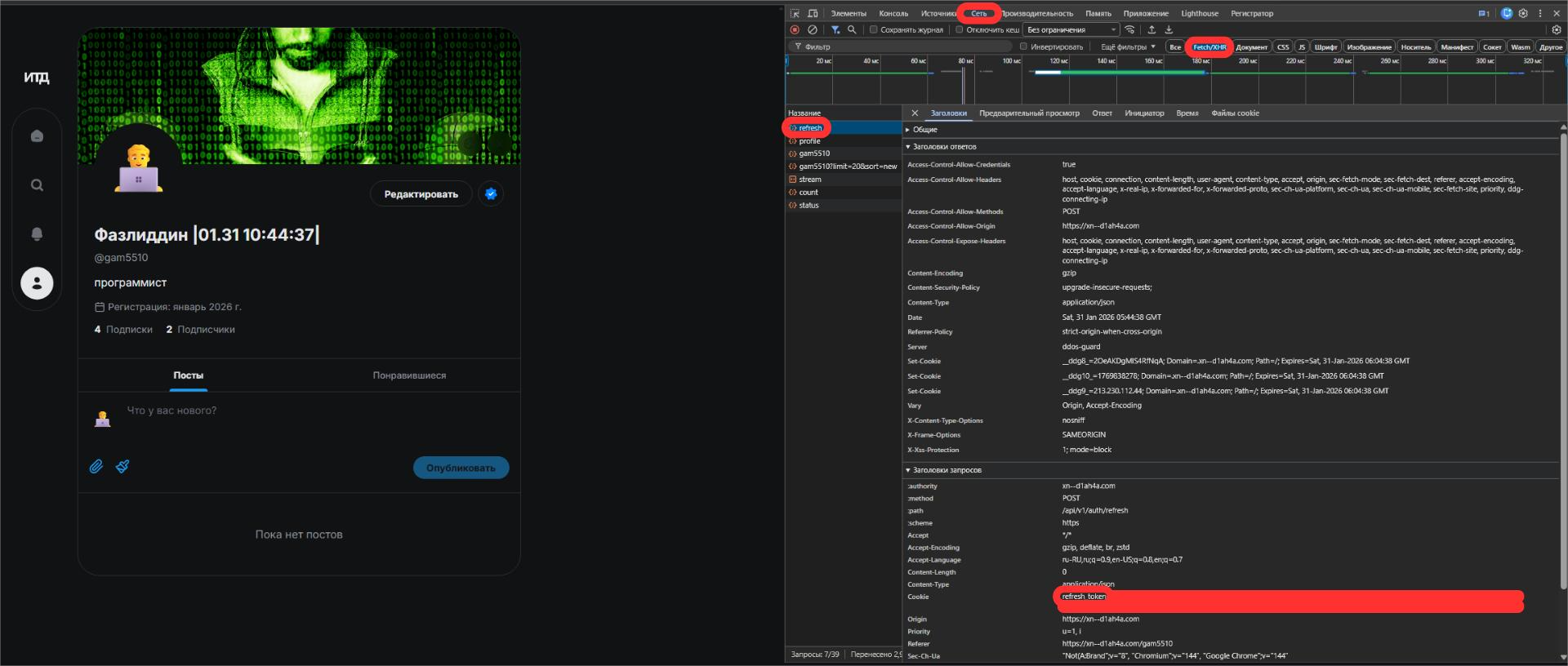Click the Опубликовать button
The image size is (1568, 666).
[x=461, y=468]
